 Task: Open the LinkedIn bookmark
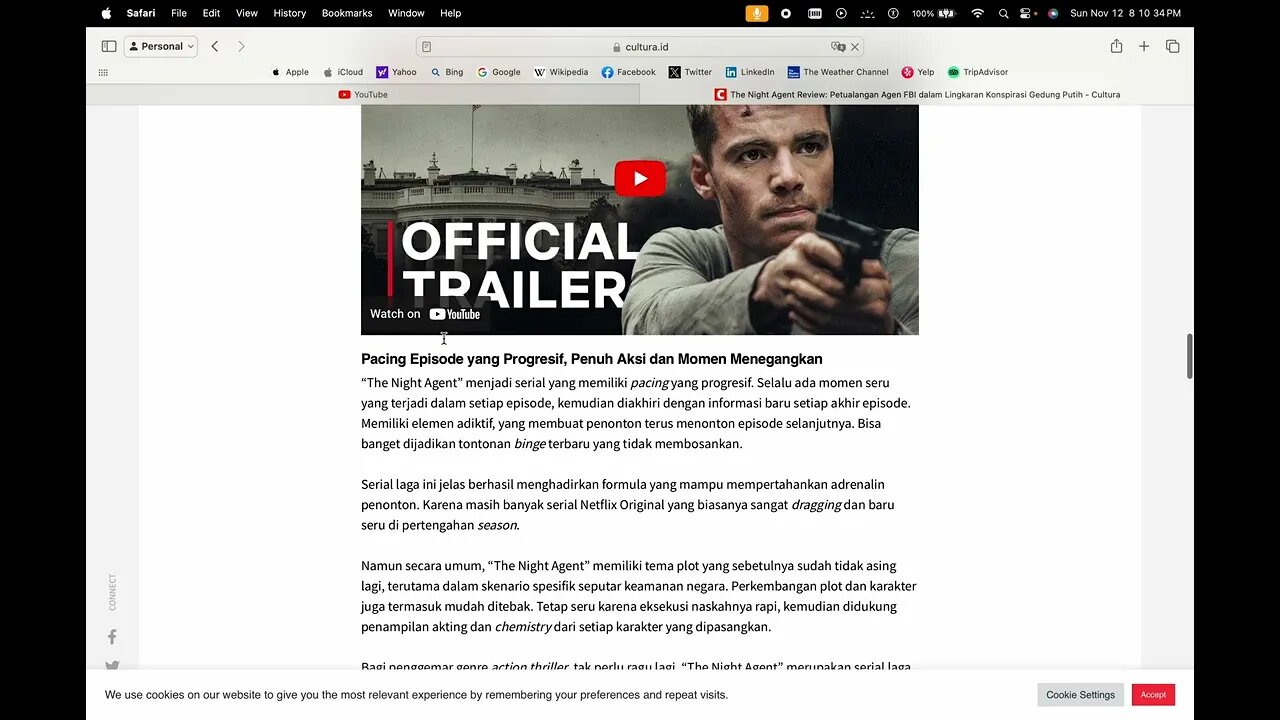point(750,72)
